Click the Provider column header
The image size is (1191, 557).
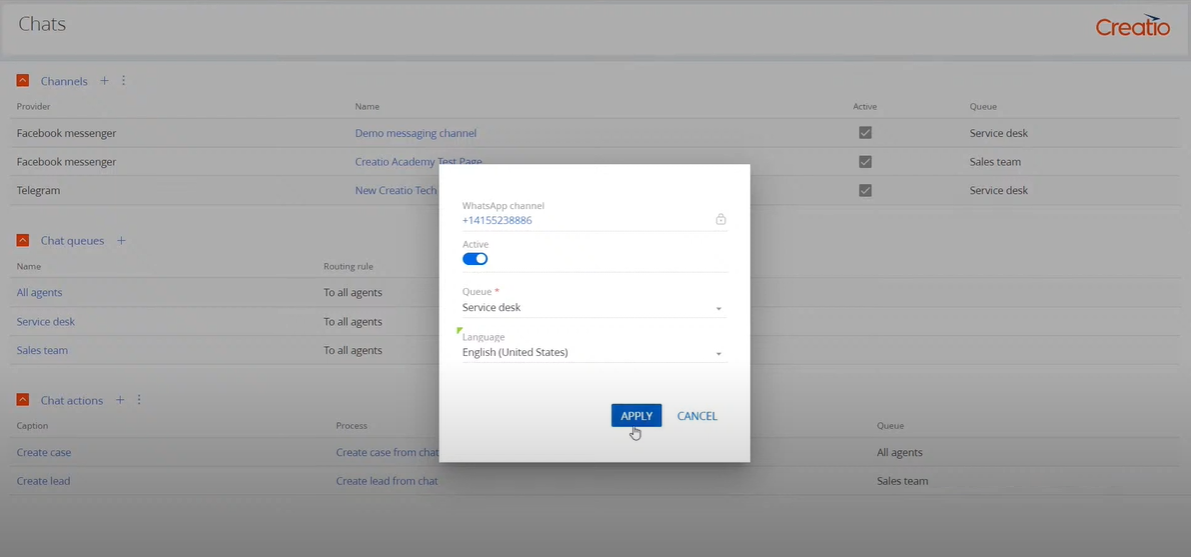coord(33,106)
